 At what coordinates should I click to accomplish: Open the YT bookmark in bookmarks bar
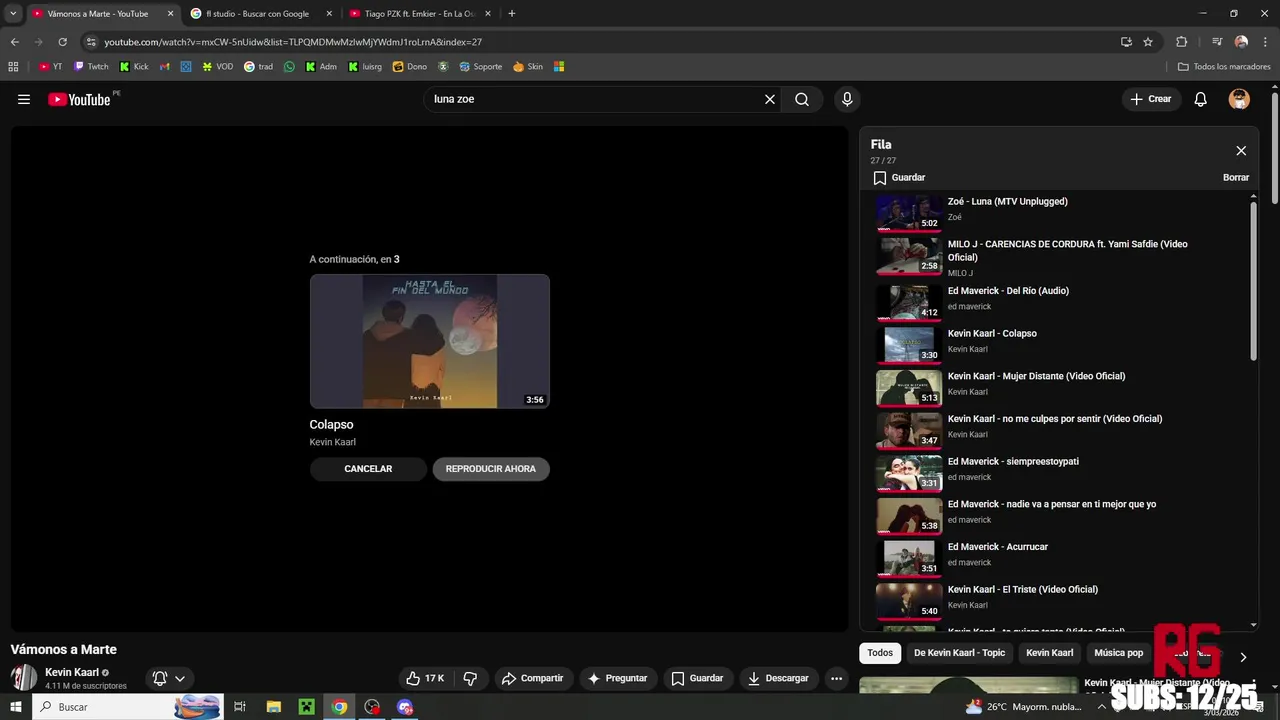pos(50,67)
